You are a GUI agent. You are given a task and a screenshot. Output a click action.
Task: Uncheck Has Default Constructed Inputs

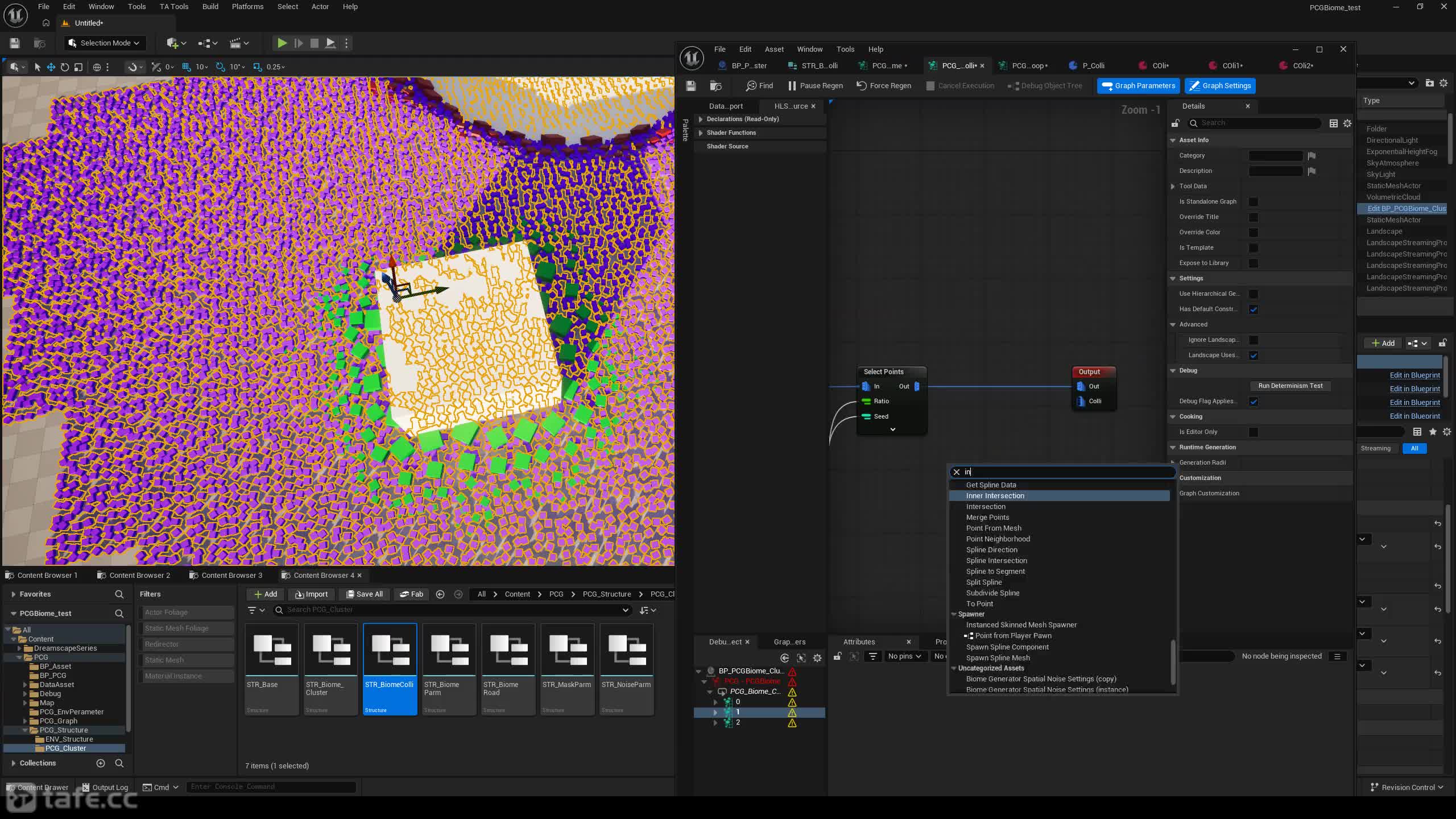(1253, 309)
